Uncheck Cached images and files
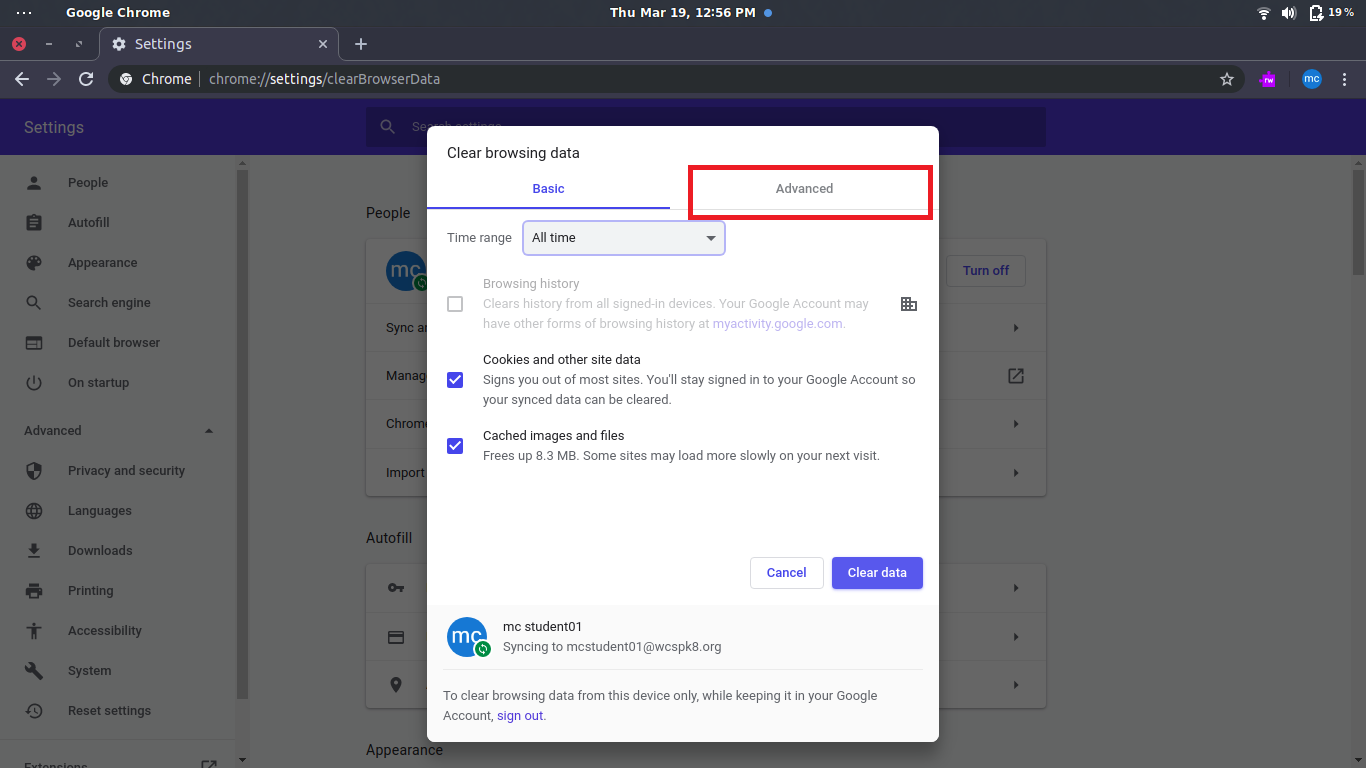Screen dimensions: 1366x768 click(x=455, y=446)
